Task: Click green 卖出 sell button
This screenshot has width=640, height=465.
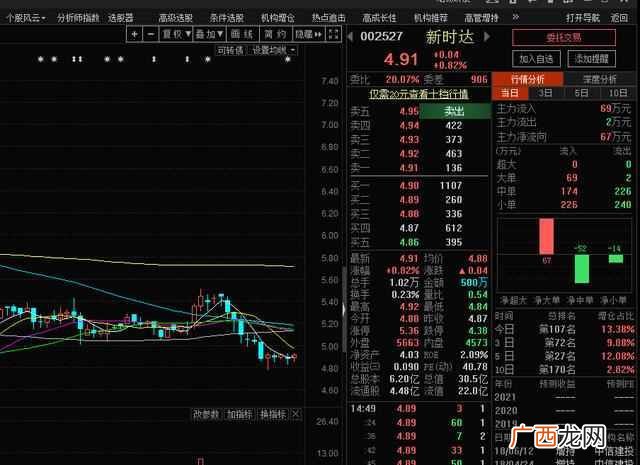Action: click(455, 111)
